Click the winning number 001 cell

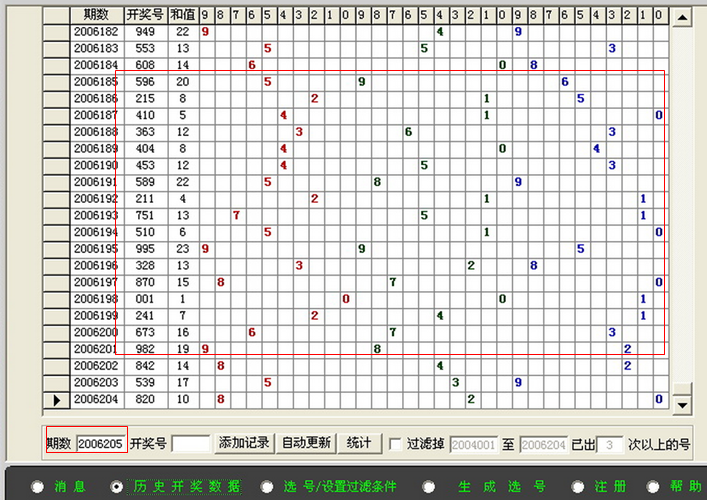[x=146, y=299]
